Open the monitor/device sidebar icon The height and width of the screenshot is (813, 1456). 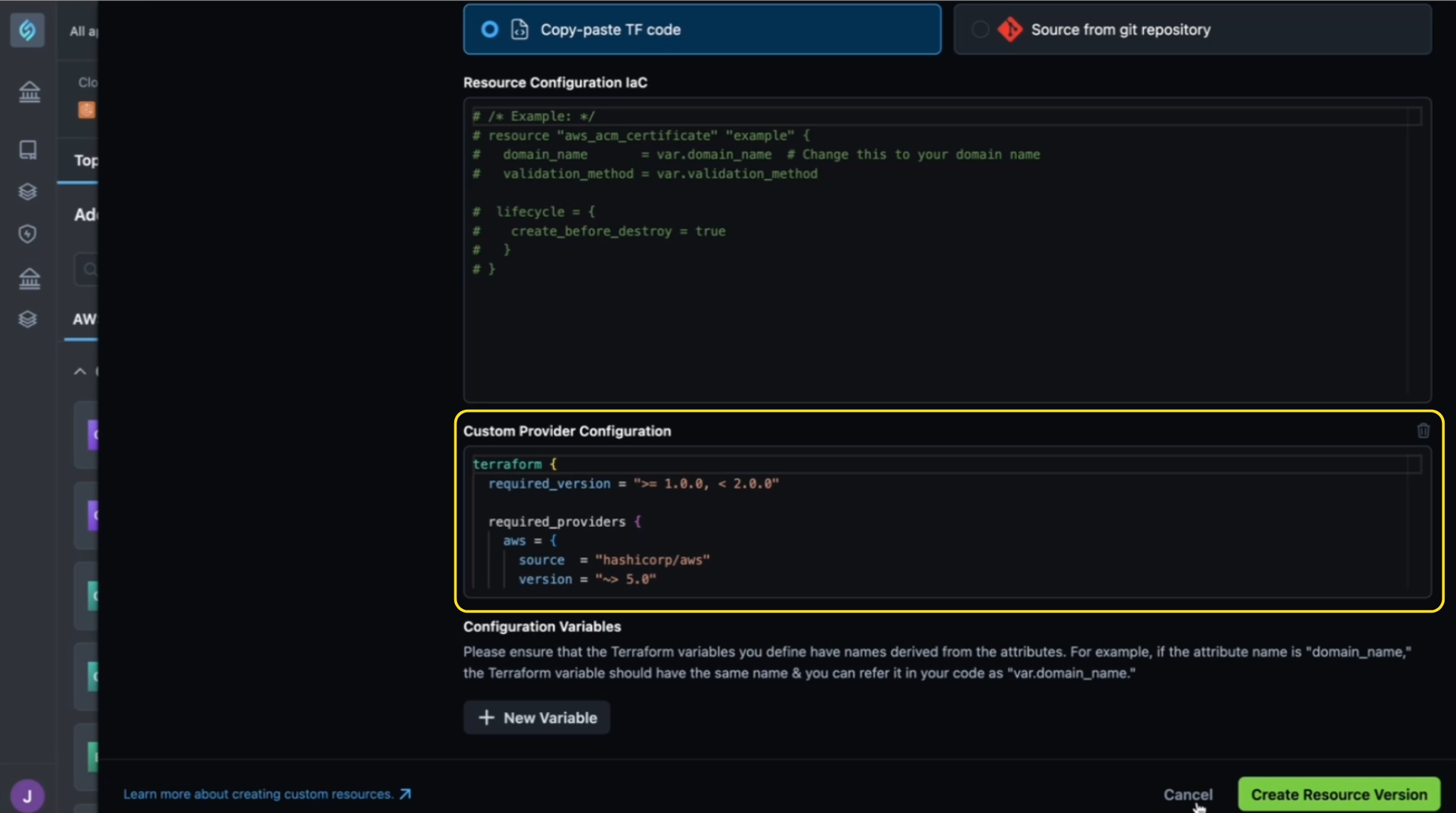[x=28, y=149]
